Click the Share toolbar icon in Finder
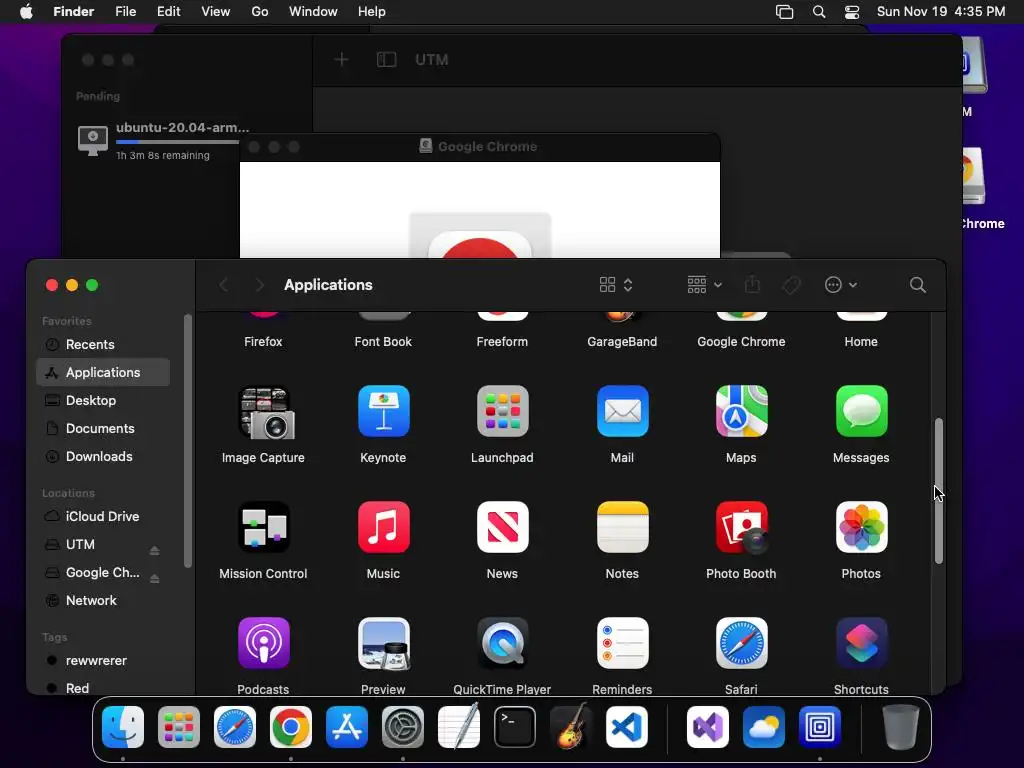 (752, 285)
